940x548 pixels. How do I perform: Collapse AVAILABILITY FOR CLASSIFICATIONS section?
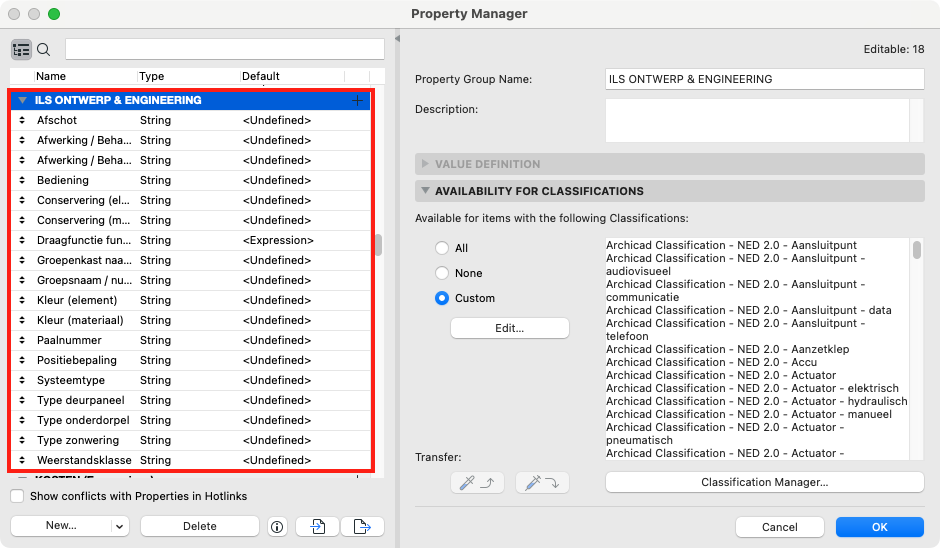[425, 191]
